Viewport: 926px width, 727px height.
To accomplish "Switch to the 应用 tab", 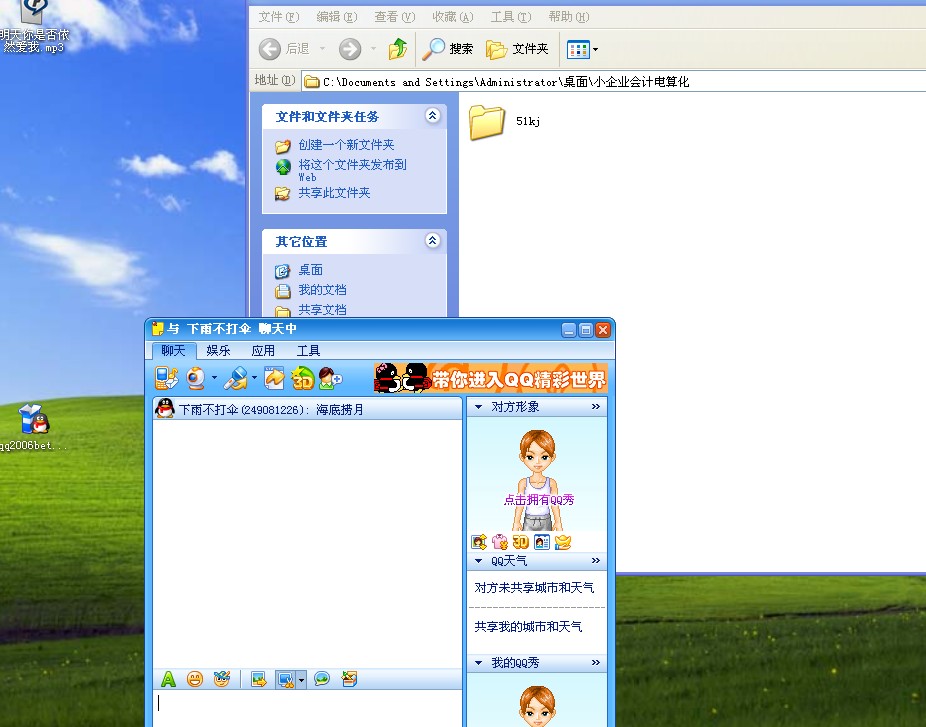I will 263,351.
